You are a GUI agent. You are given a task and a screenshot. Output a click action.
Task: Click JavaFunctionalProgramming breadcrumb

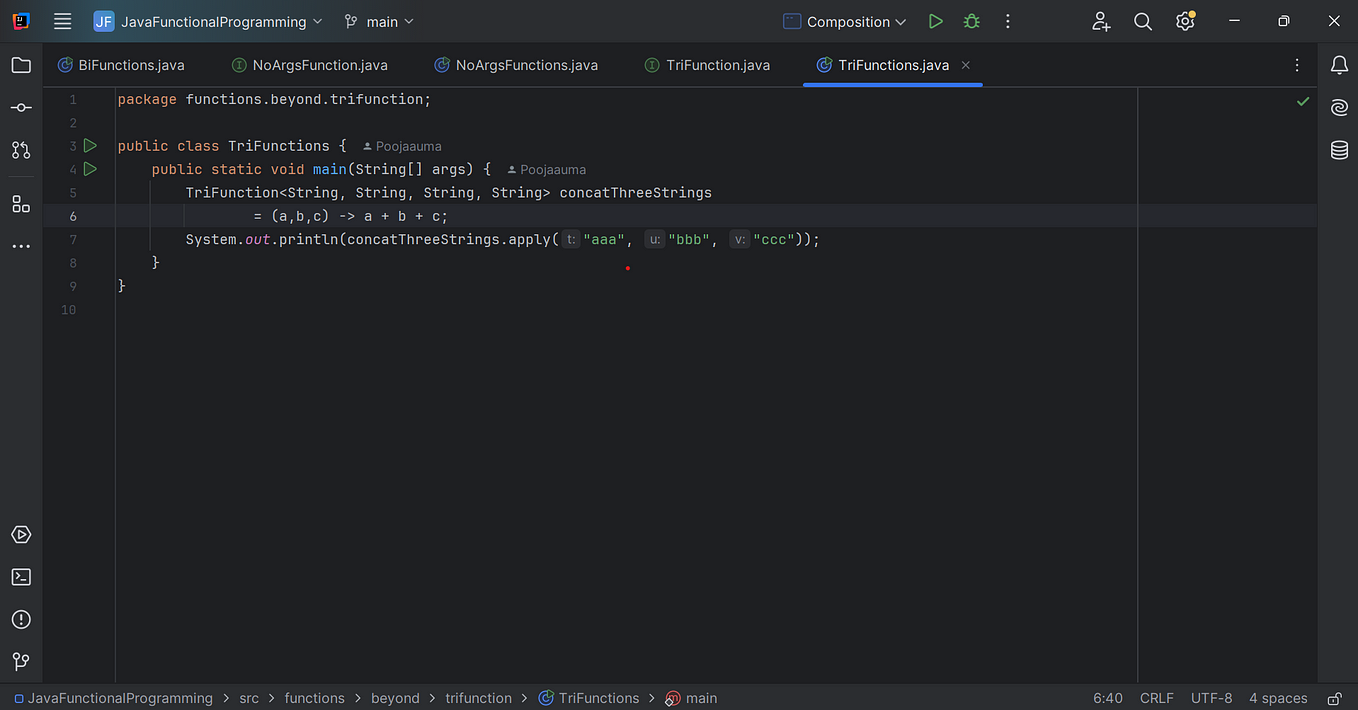point(113,698)
